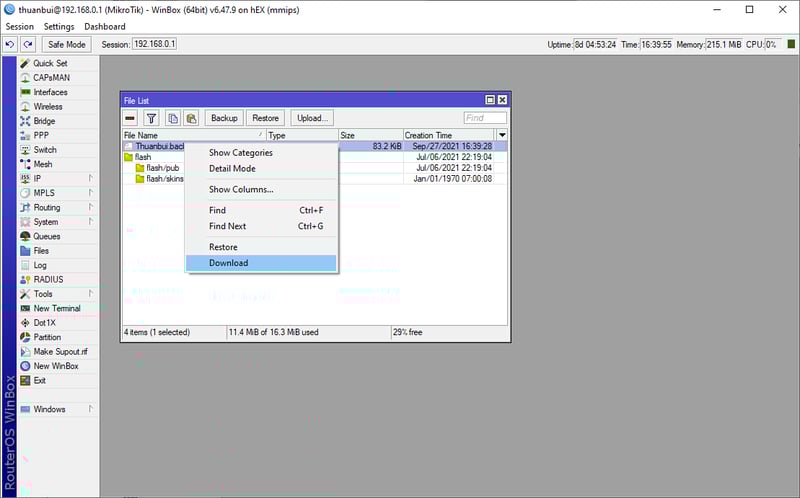The width and height of the screenshot is (800, 498).
Task: Click the Redo arrow in the toolbar
Action: [x=28, y=44]
